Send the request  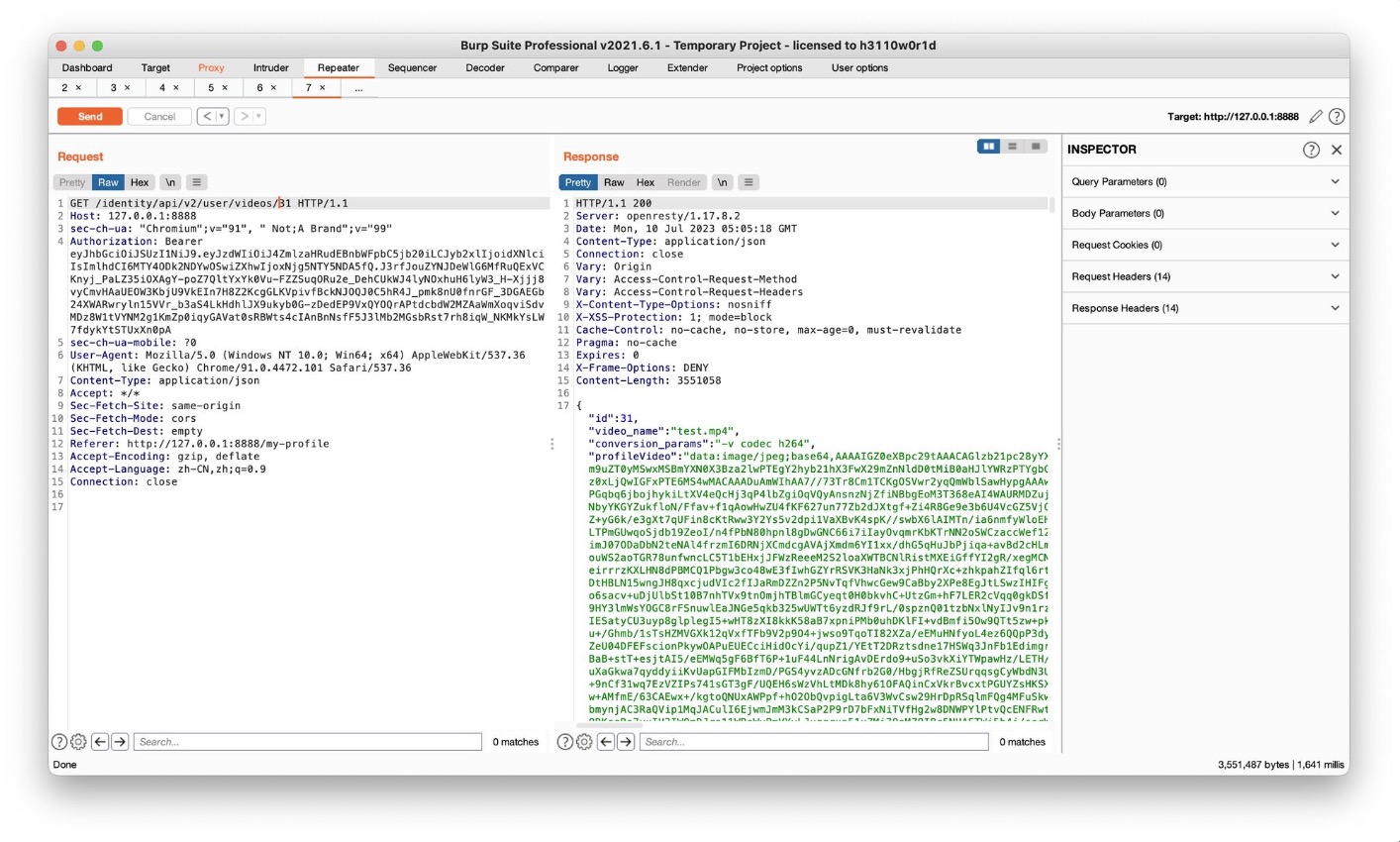click(90, 117)
